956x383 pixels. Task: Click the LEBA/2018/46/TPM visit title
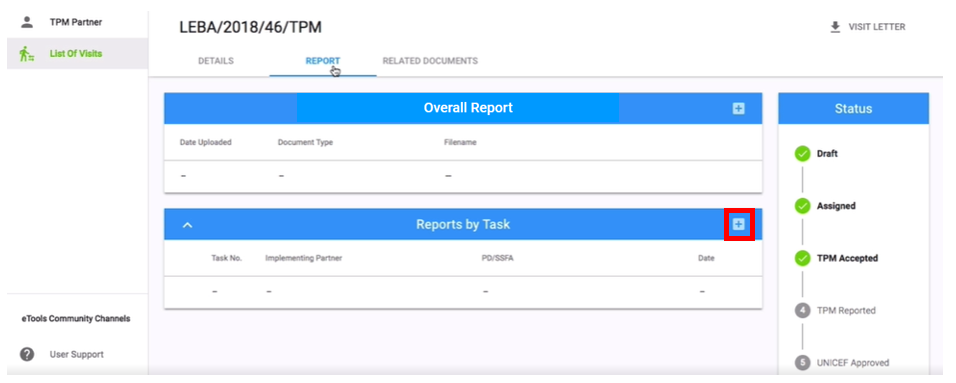point(251,27)
